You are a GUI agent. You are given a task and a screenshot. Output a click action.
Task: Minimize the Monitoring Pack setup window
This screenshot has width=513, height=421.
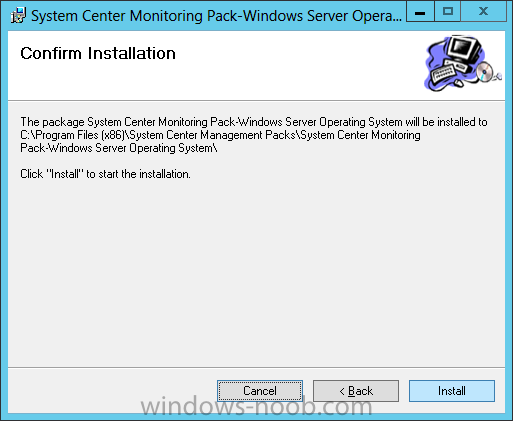pyautogui.click(x=420, y=12)
